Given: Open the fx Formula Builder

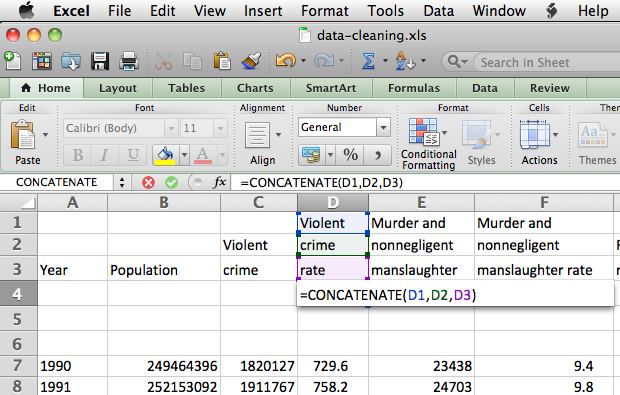Looking at the screenshot, I should 219,182.
